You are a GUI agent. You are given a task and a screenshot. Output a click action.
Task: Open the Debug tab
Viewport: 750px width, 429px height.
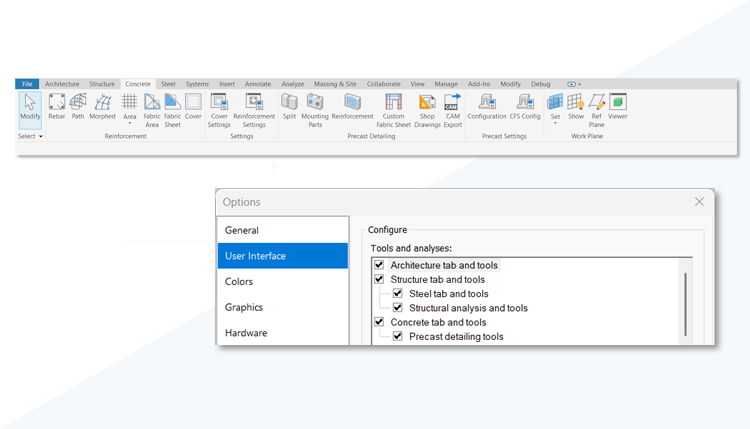540,84
